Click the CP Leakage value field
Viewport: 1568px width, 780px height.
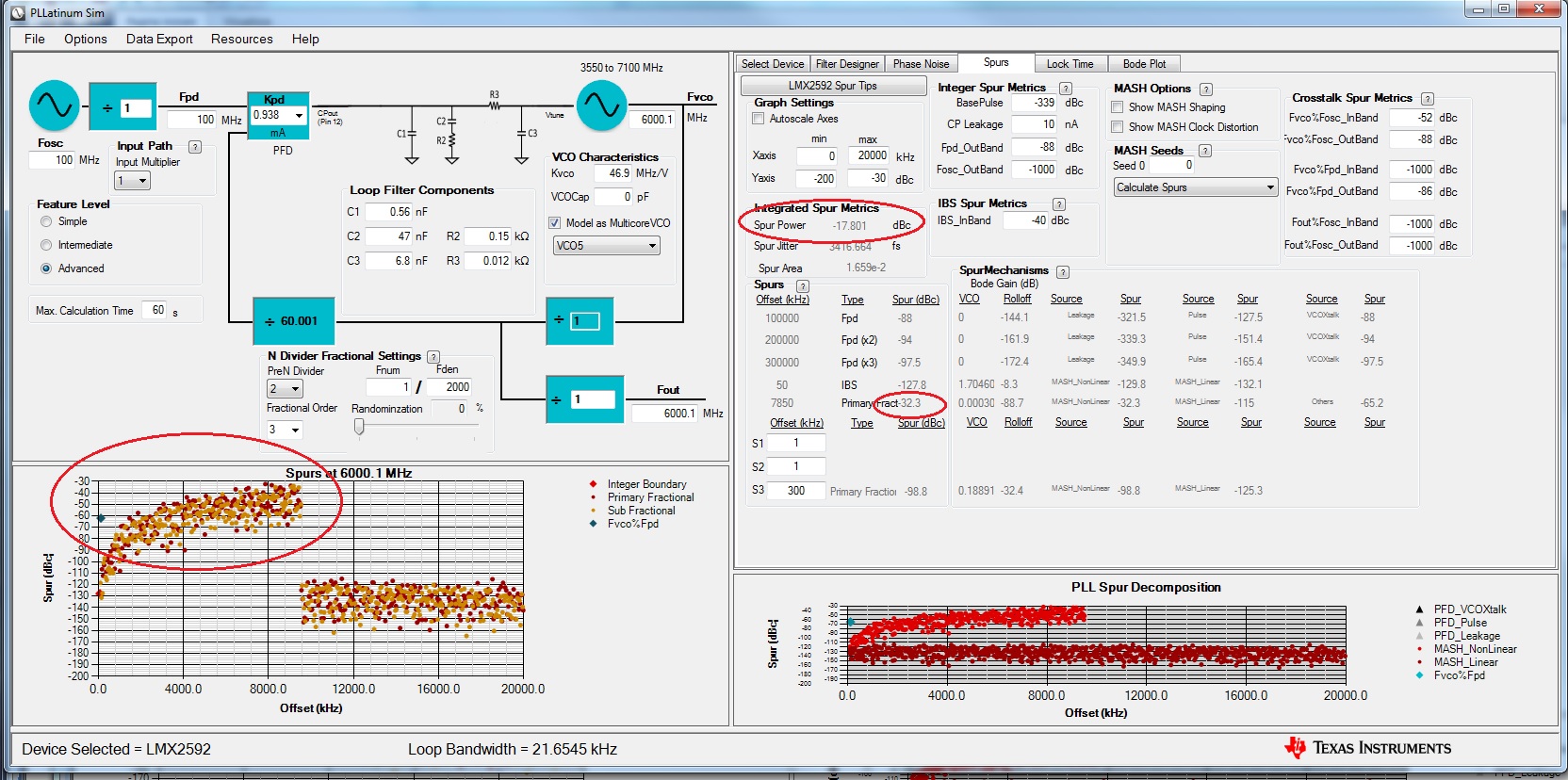(1035, 124)
